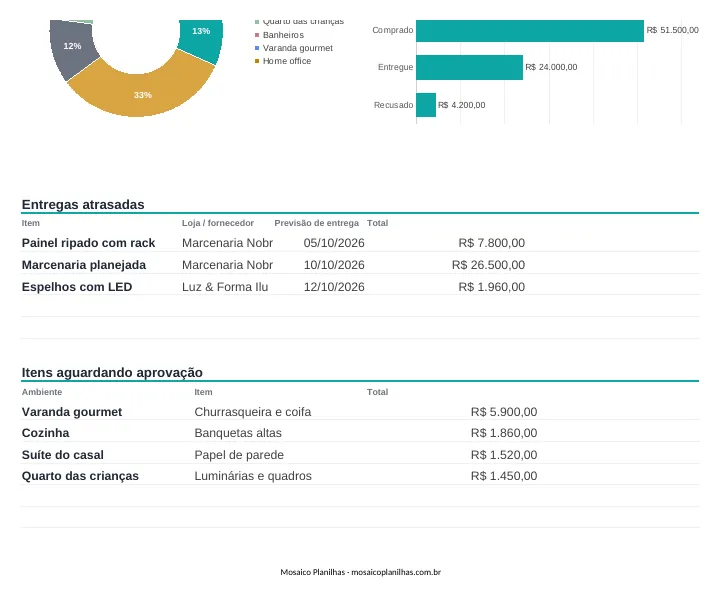Click the Luminárias e quadros item
Image resolution: width=719 pixels, height=597 pixels.
point(253,476)
